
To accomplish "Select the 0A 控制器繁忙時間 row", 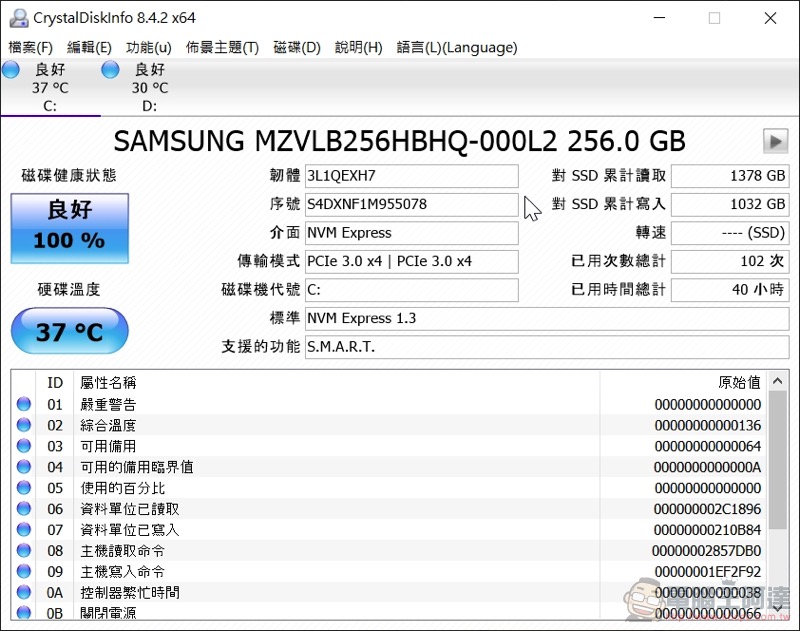I will coord(388,593).
